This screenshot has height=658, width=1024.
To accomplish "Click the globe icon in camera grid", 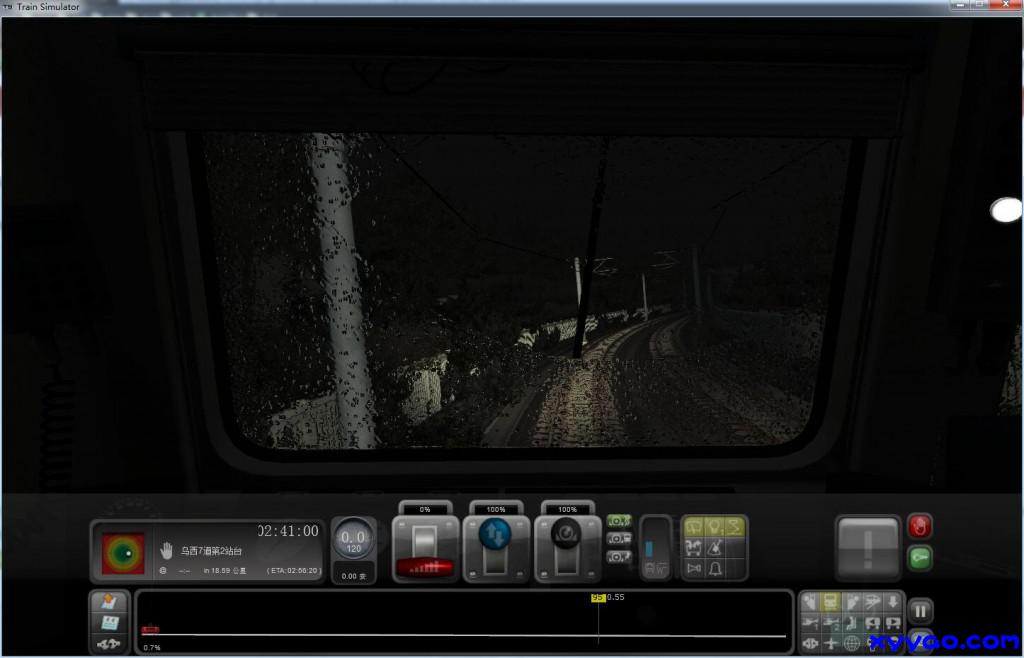I will [852, 642].
